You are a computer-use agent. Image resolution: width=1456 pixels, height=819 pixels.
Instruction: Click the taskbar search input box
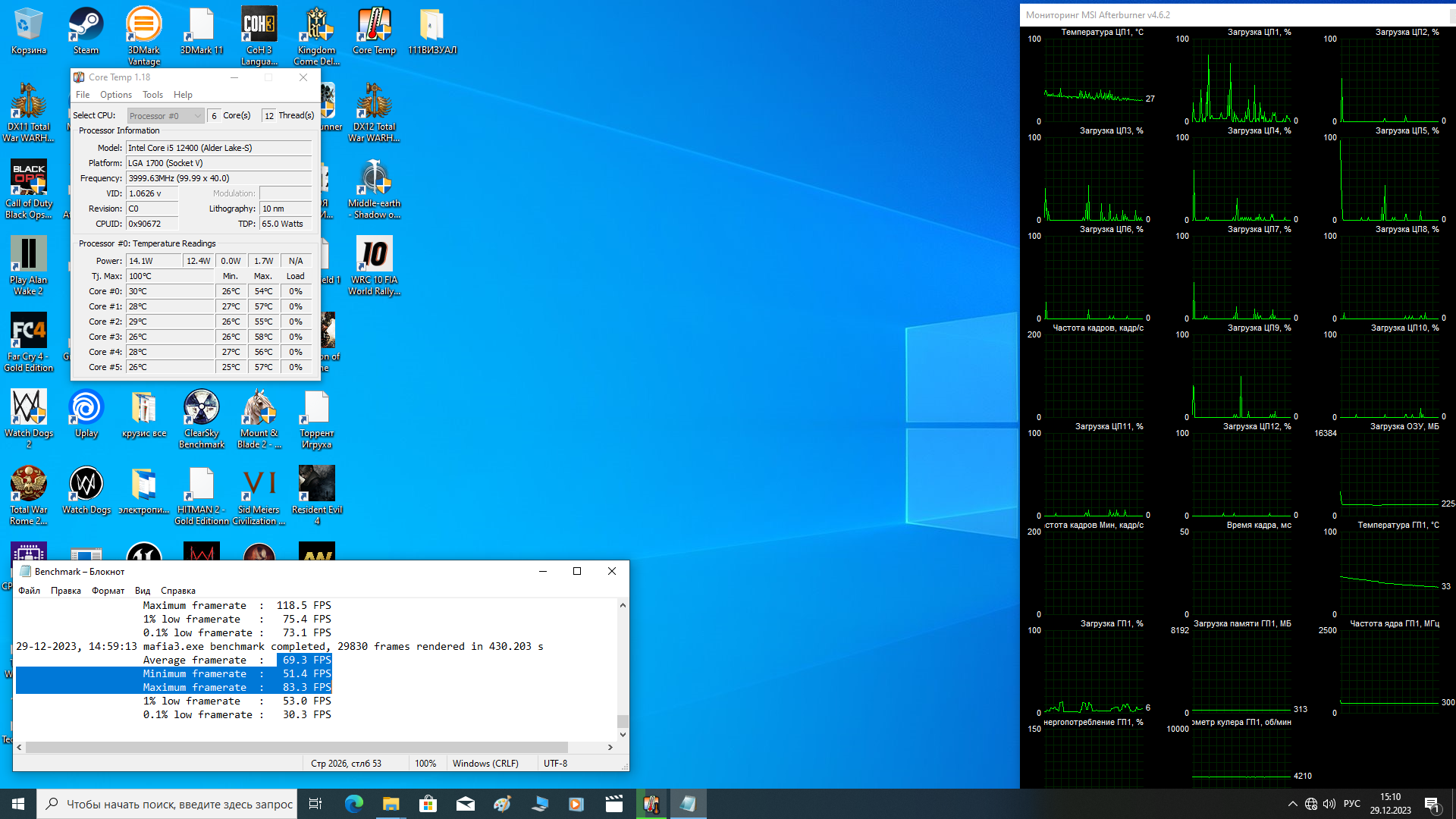coord(167,804)
